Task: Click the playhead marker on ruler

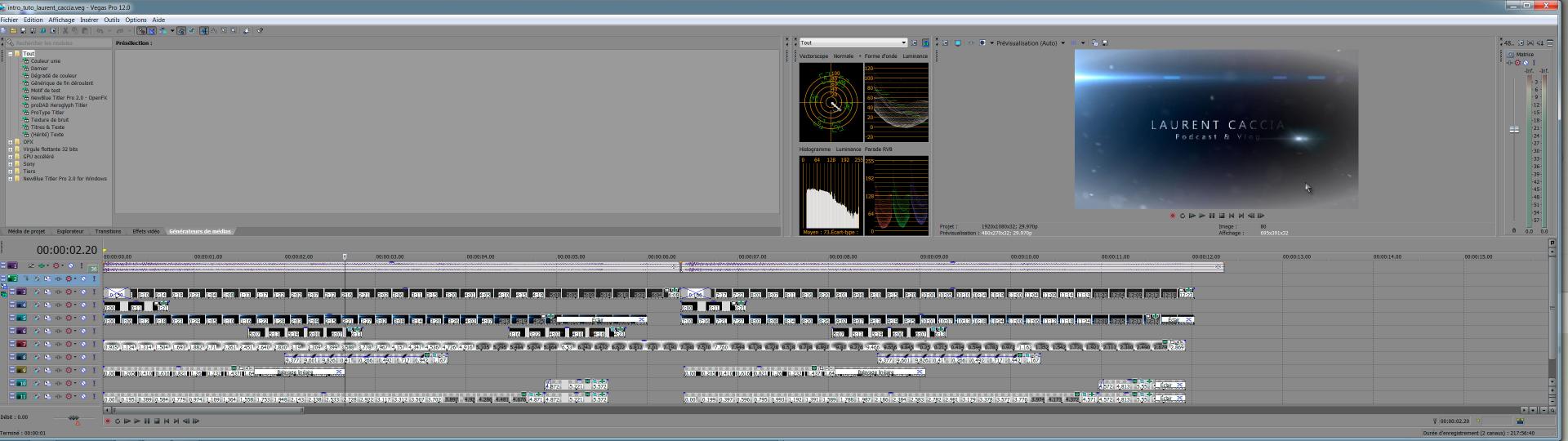Action: [345, 256]
